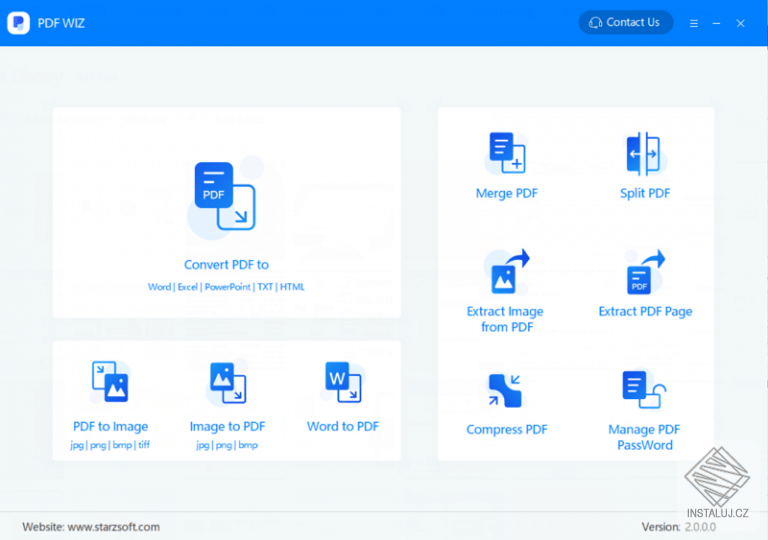Choose the Image to PDF icon
The width and height of the screenshot is (768, 540).
[228, 383]
